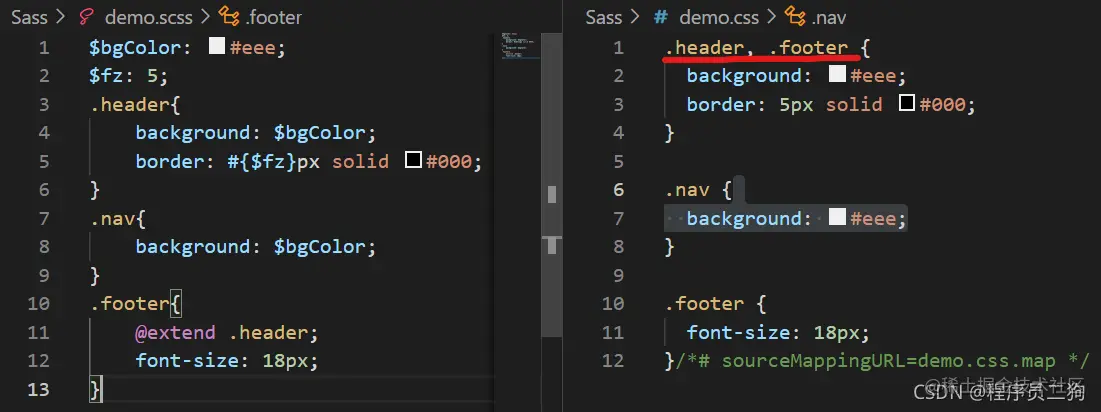Click the "@extend .header;" statement
Screen dimensions: 1101x412
[x=227, y=332]
